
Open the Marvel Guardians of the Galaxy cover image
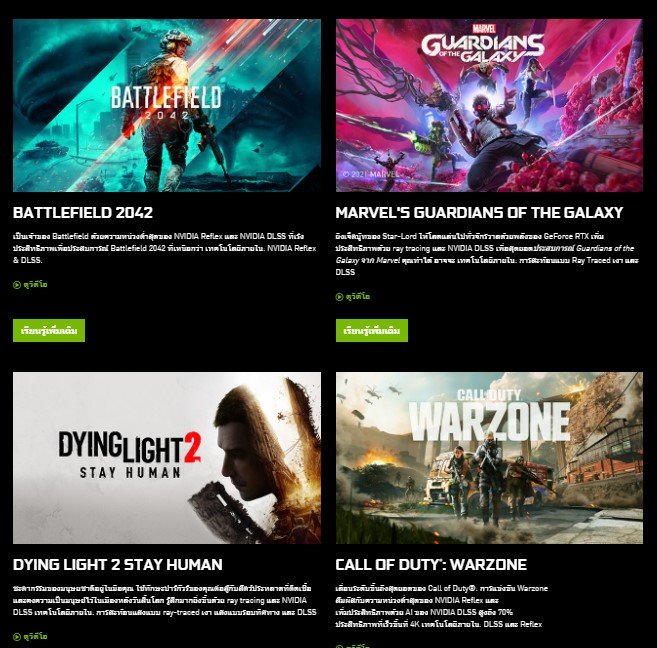click(489, 106)
